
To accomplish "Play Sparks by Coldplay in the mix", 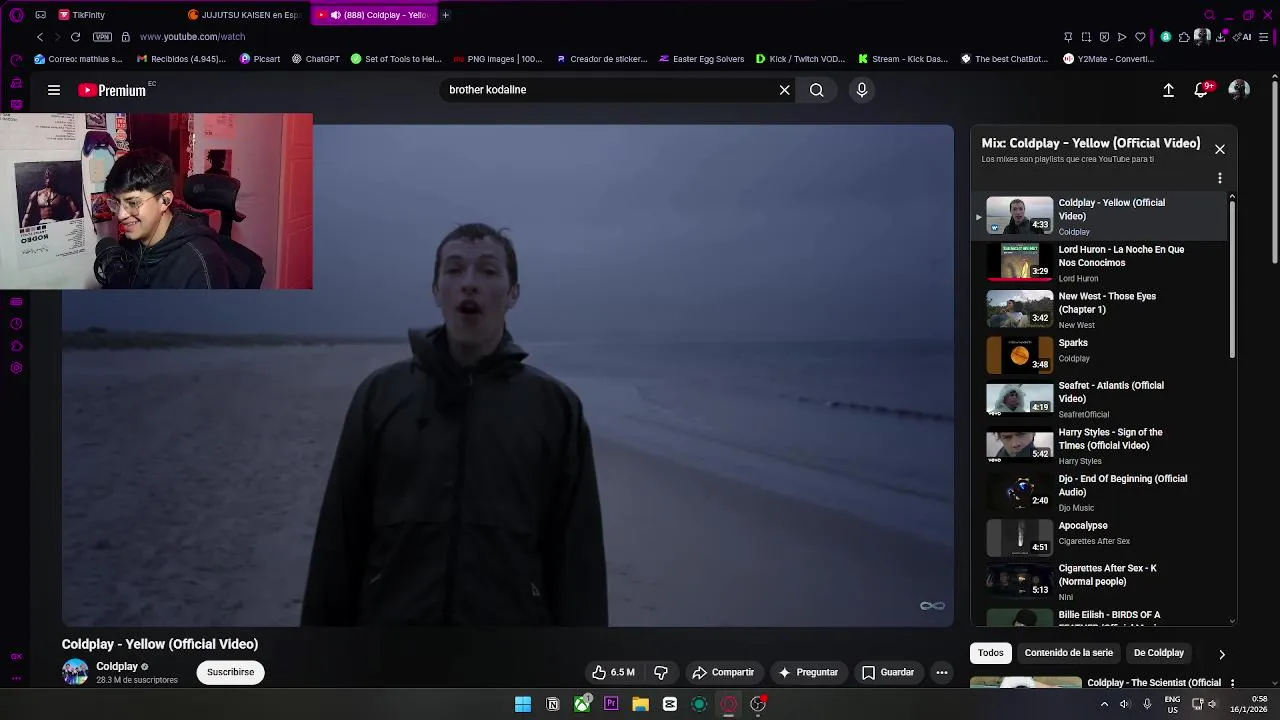I will tap(1100, 355).
